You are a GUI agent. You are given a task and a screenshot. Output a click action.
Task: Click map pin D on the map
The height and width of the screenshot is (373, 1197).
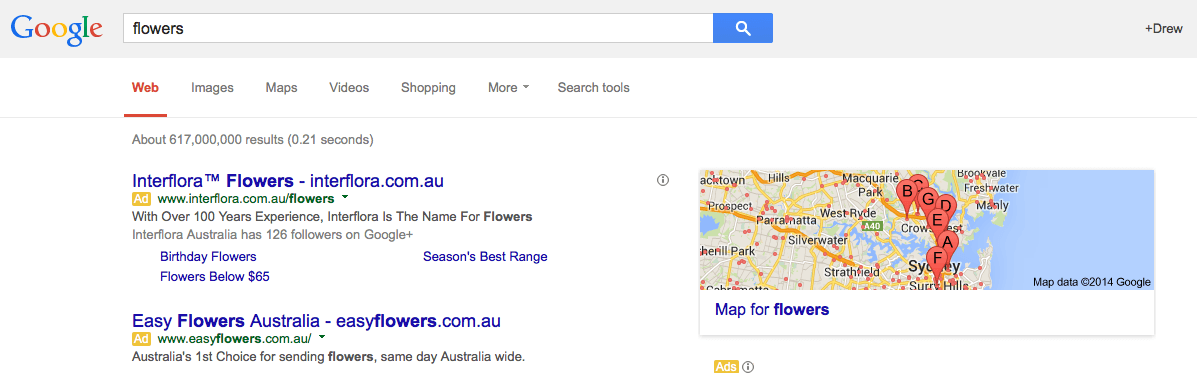[945, 207]
